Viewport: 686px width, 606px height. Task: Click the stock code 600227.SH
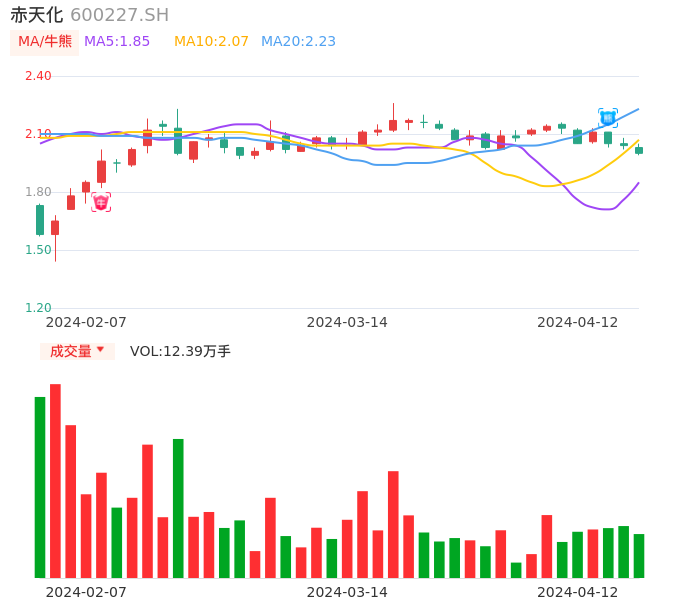tap(119, 15)
